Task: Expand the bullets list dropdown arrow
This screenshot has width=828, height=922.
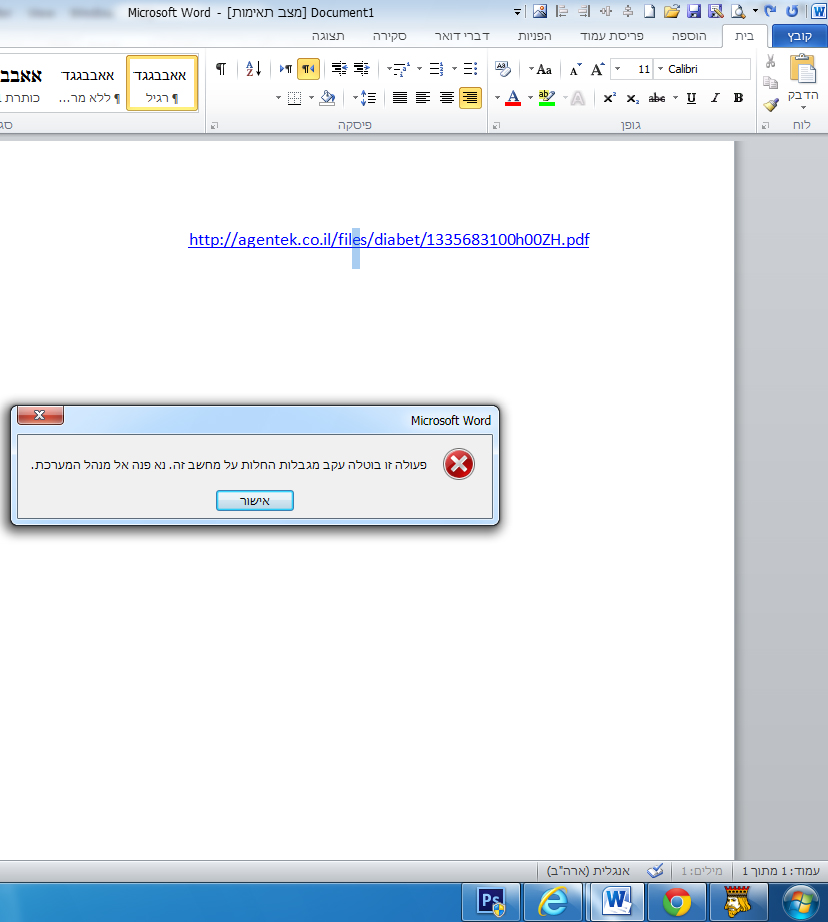Action: pyautogui.click(x=455, y=69)
